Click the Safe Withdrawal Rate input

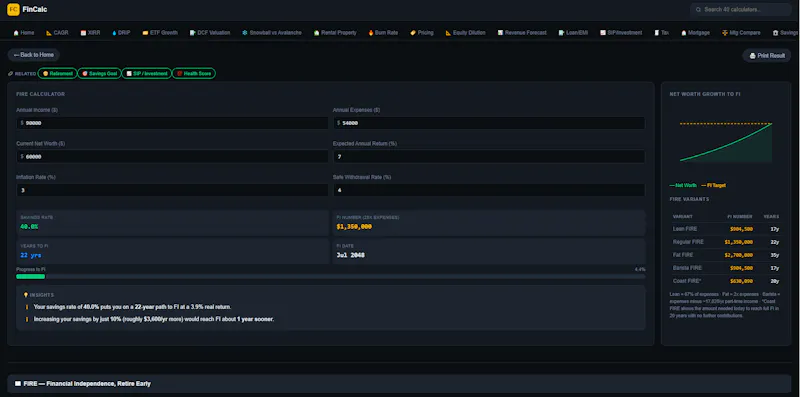tap(489, 190)
